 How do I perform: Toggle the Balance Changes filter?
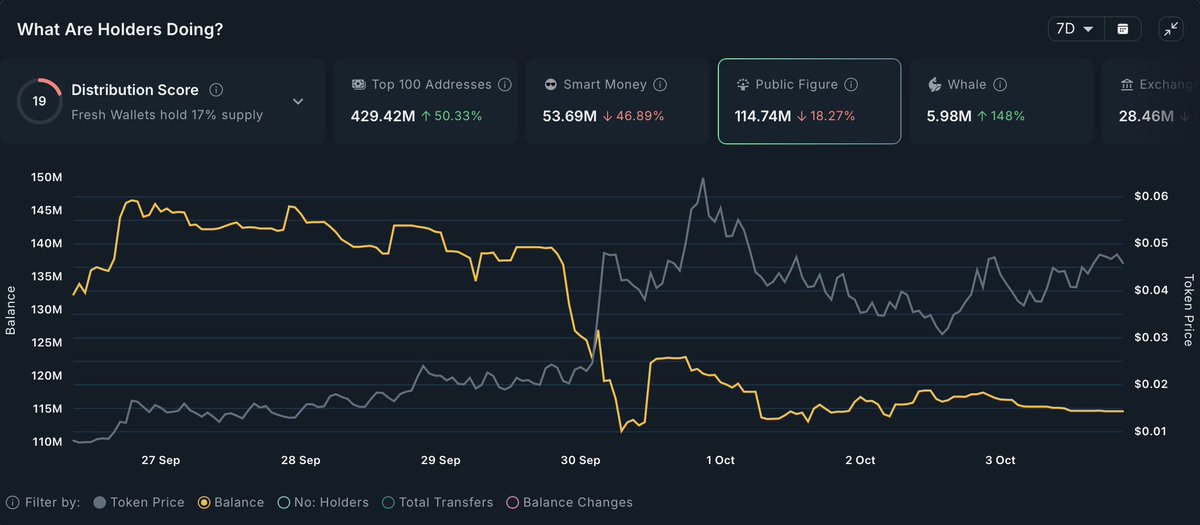point(569,502)
